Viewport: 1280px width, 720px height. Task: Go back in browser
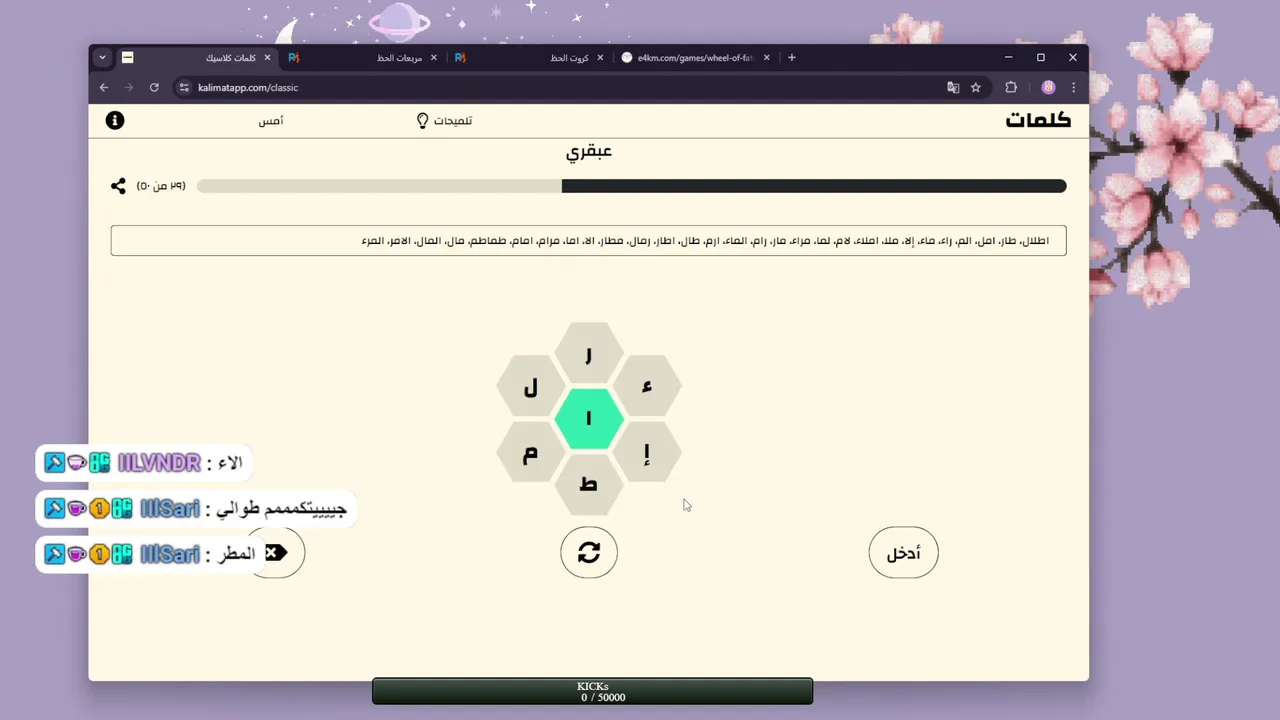(104, 88)
